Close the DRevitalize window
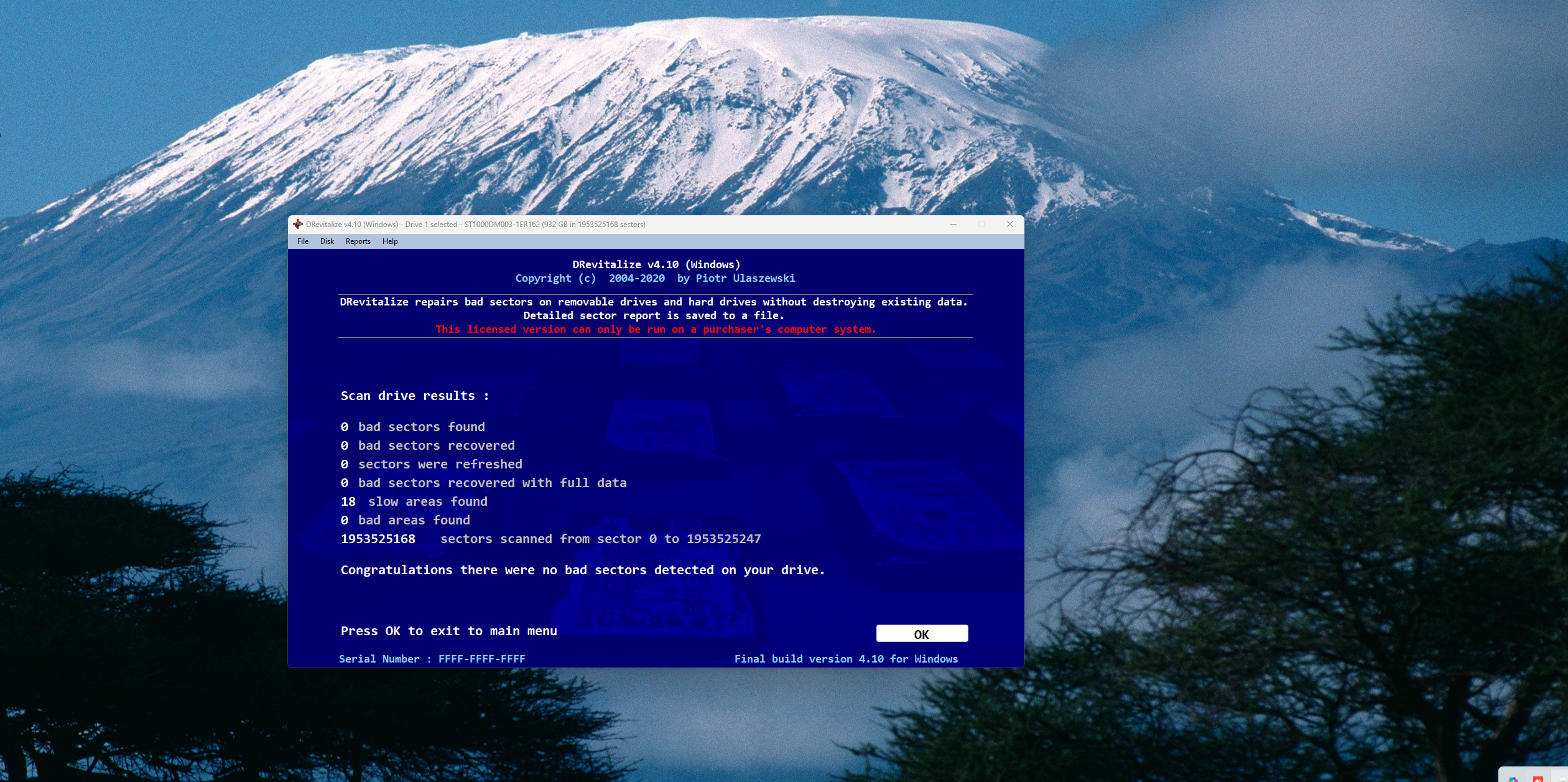This screenshot has width=1568, height=782. tap(1010, 224)
